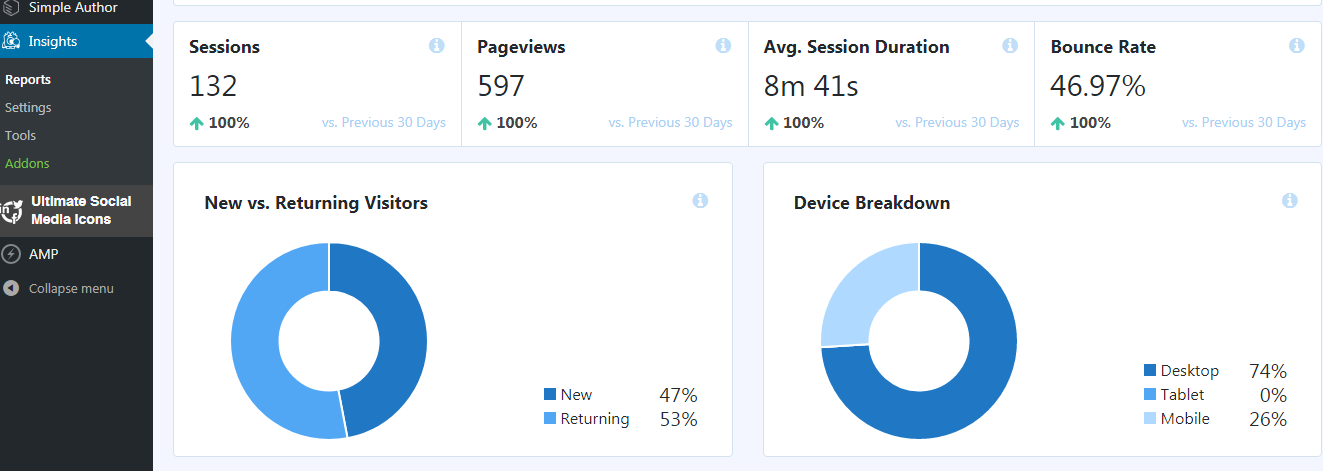
Task: Click the New 47% value
Action: click(678, 395)
